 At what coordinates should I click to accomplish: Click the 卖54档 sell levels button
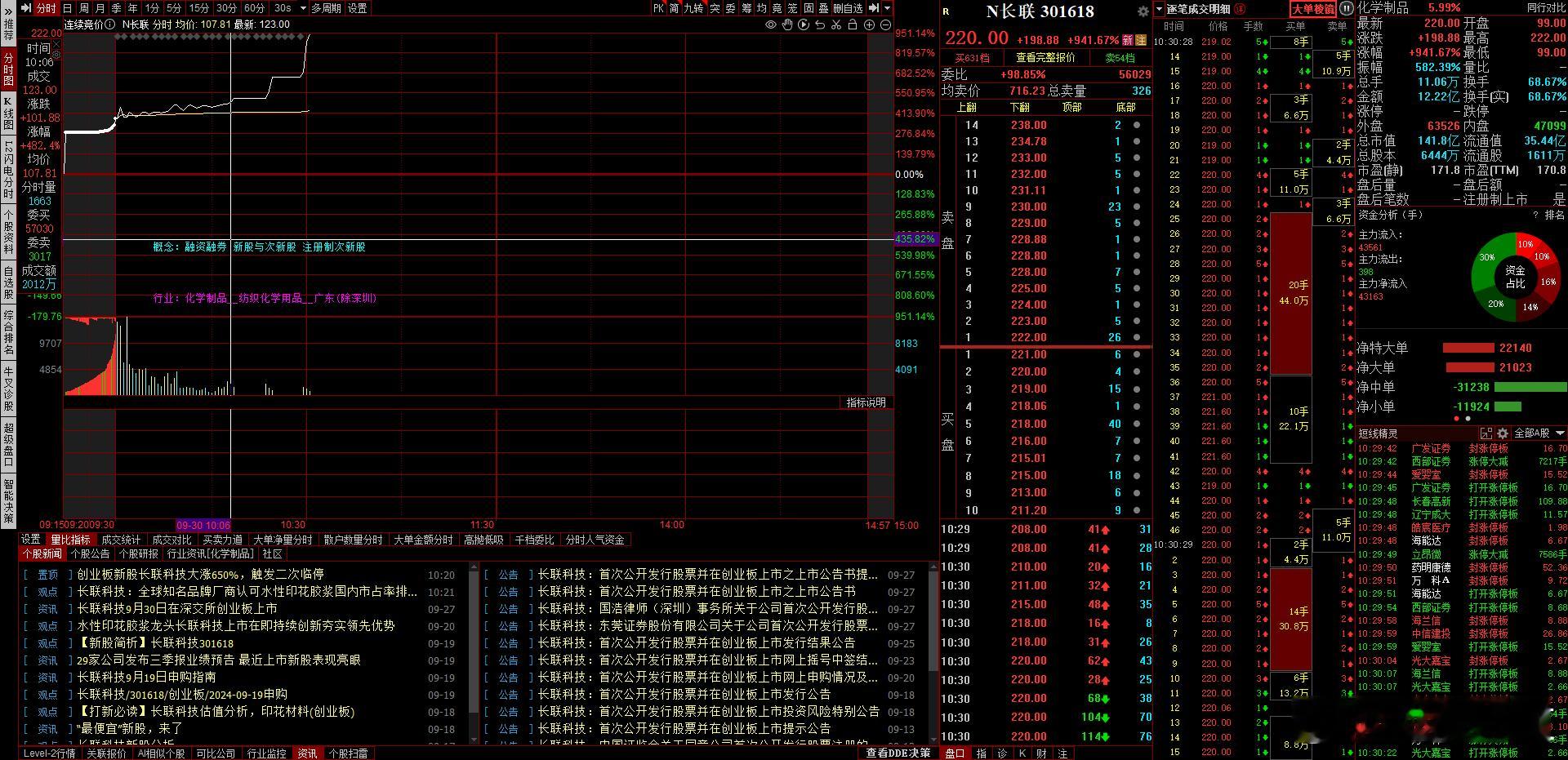1120,58
